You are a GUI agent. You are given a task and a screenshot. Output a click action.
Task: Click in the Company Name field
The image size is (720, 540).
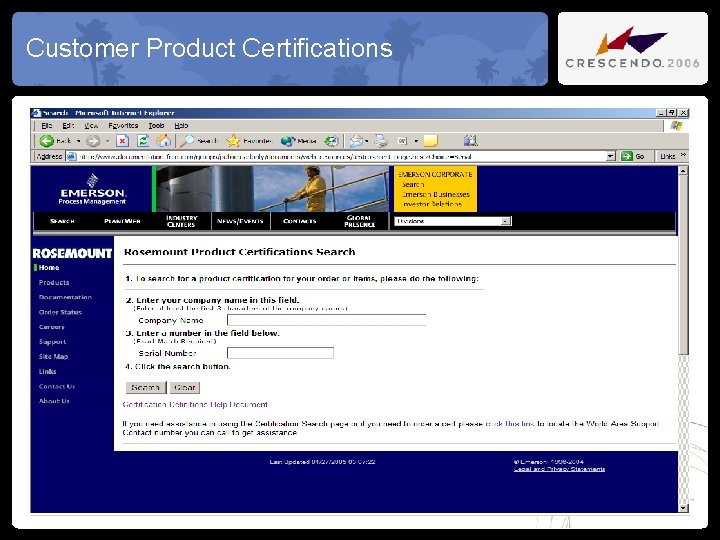326,320
